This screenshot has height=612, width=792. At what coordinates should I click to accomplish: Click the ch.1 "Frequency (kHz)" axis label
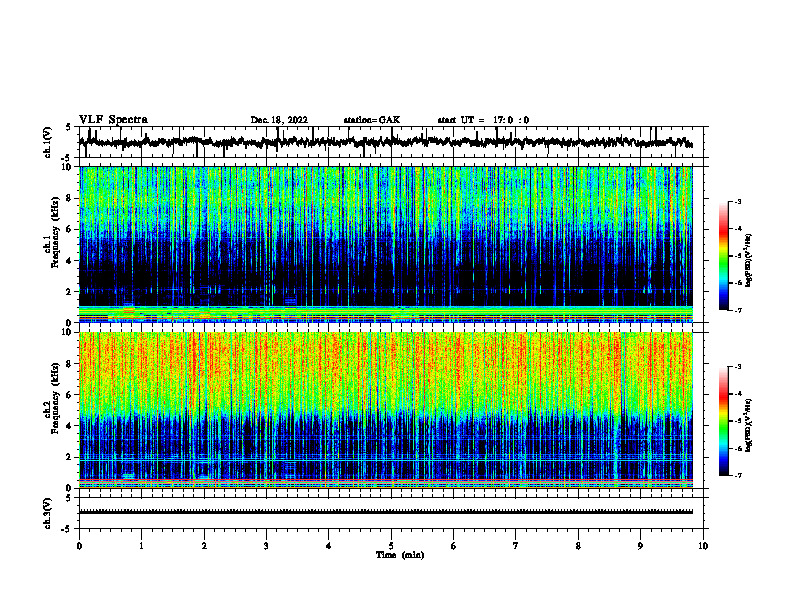(x=55, y=233)
